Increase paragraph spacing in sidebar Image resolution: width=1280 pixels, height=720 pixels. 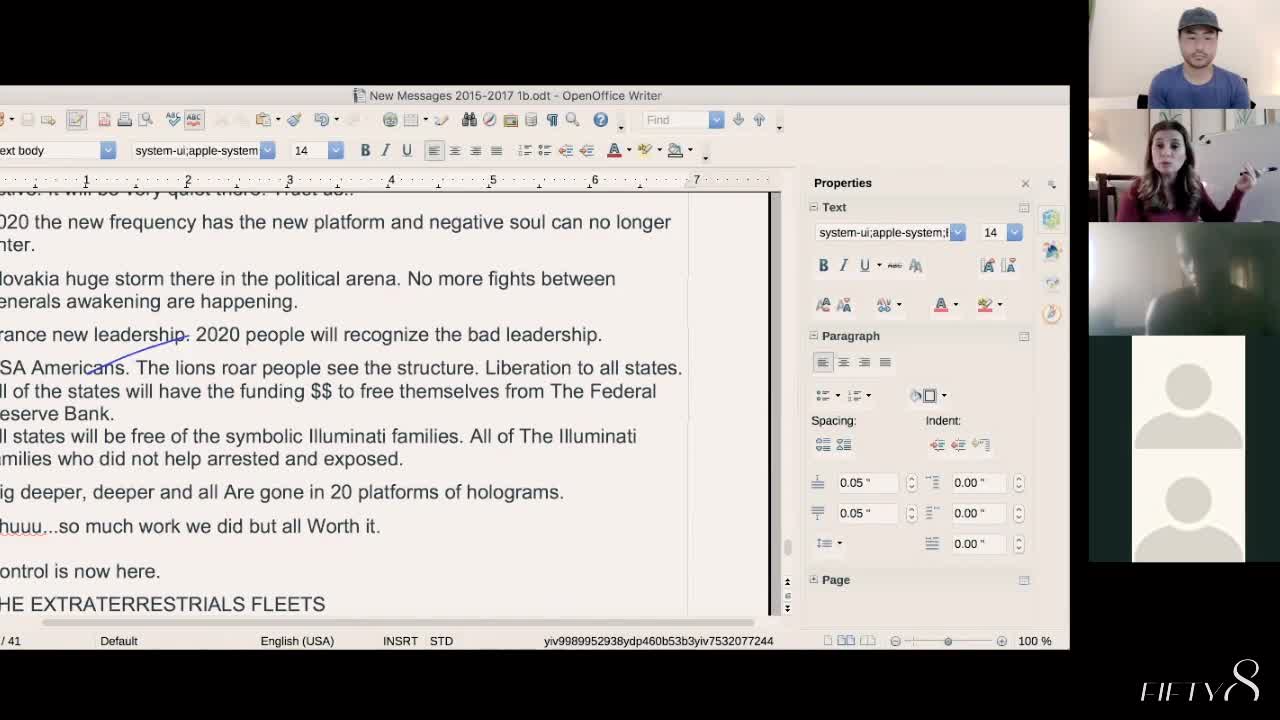point(823,445)
